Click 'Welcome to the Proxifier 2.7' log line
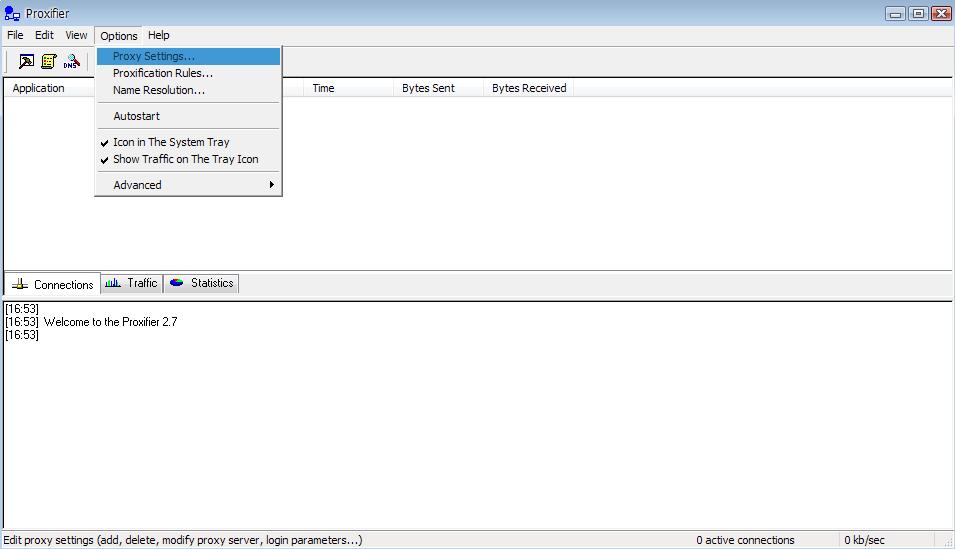Image resolution: width=956 pixels, height=549 pixels. point(110,322)
